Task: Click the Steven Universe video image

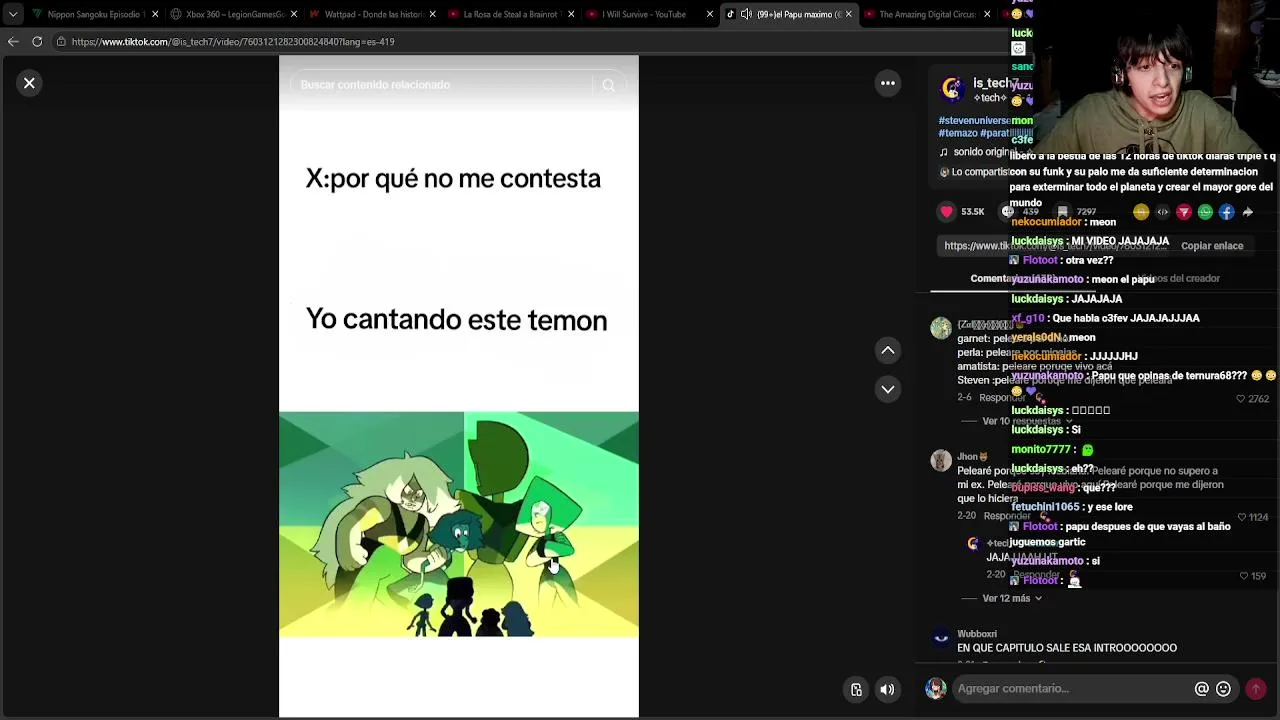Action: pyautogui.click(x=458, y=524)
